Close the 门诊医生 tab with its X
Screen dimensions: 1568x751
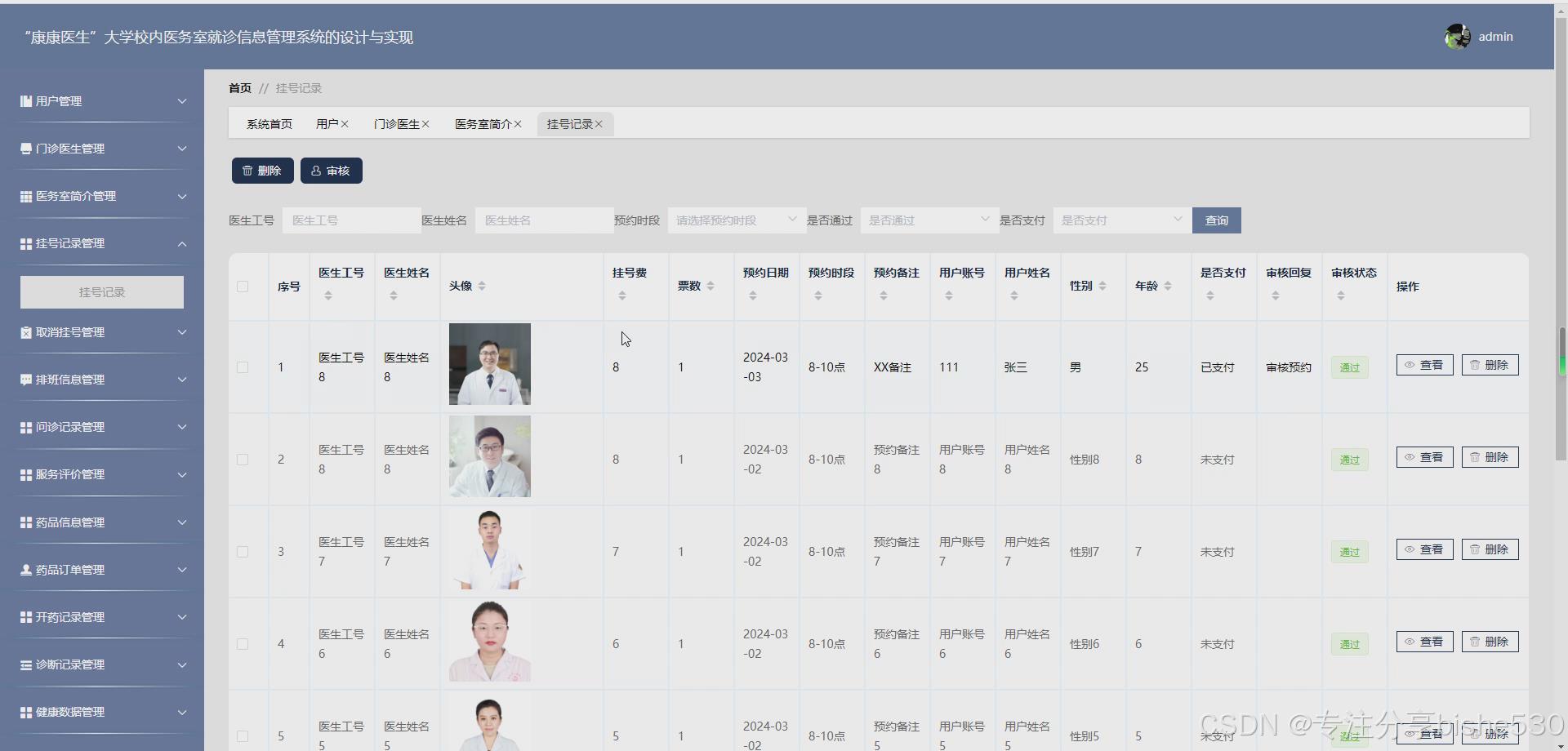[425, 124]
